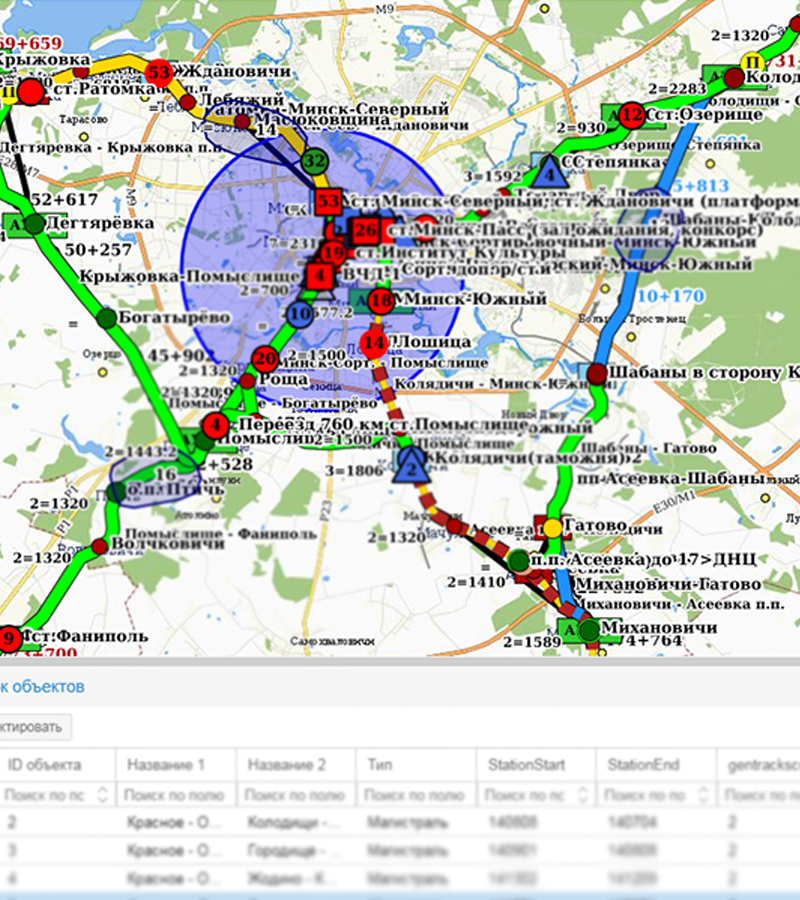Screen dimensions: 800x900
Task: Select green circle marker at Богатырёво
Action: click(x=106, y=318)
